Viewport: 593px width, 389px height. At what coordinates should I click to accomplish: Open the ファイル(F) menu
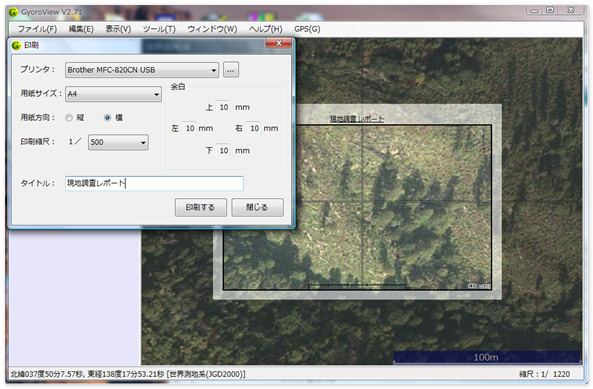(37, 29)
